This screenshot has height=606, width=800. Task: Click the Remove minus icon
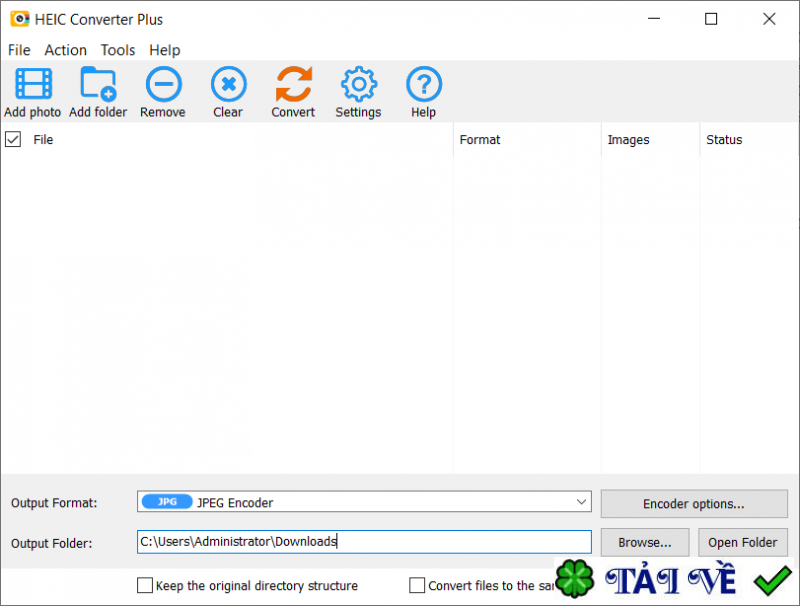pyautogui.click(x=163, y=84)
